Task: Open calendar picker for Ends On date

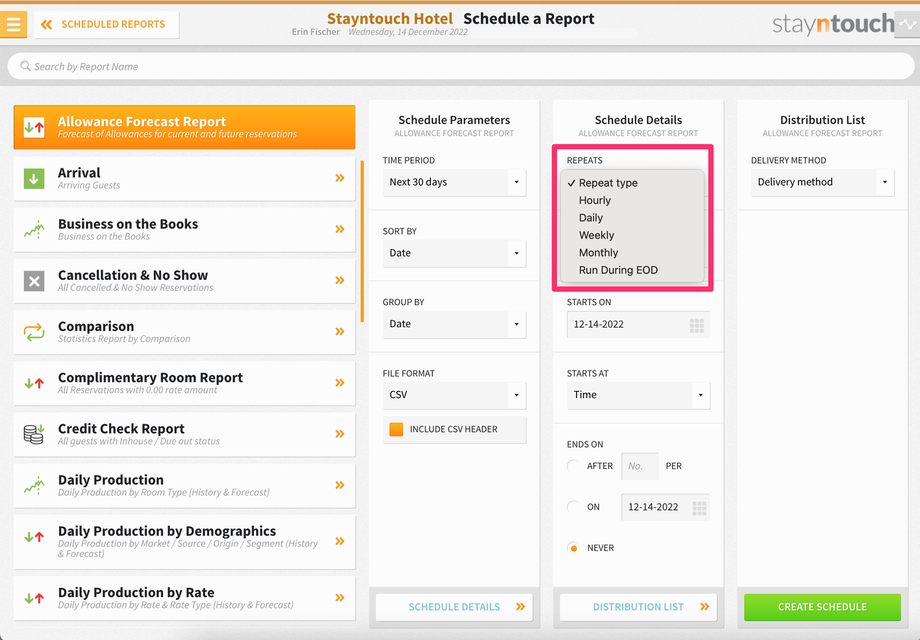Action: [x=699, y=508]
